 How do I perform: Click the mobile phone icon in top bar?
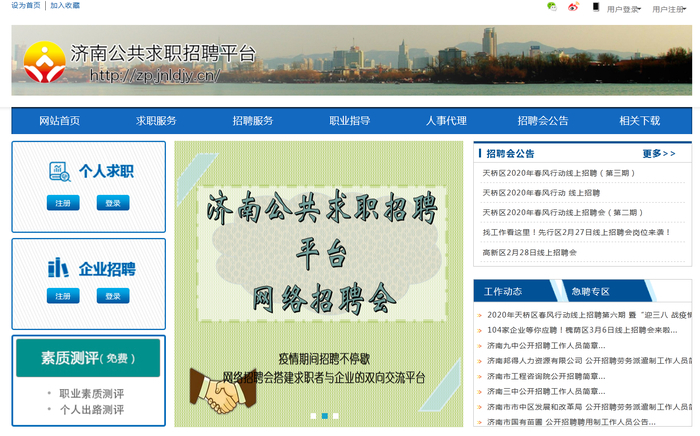596,7
